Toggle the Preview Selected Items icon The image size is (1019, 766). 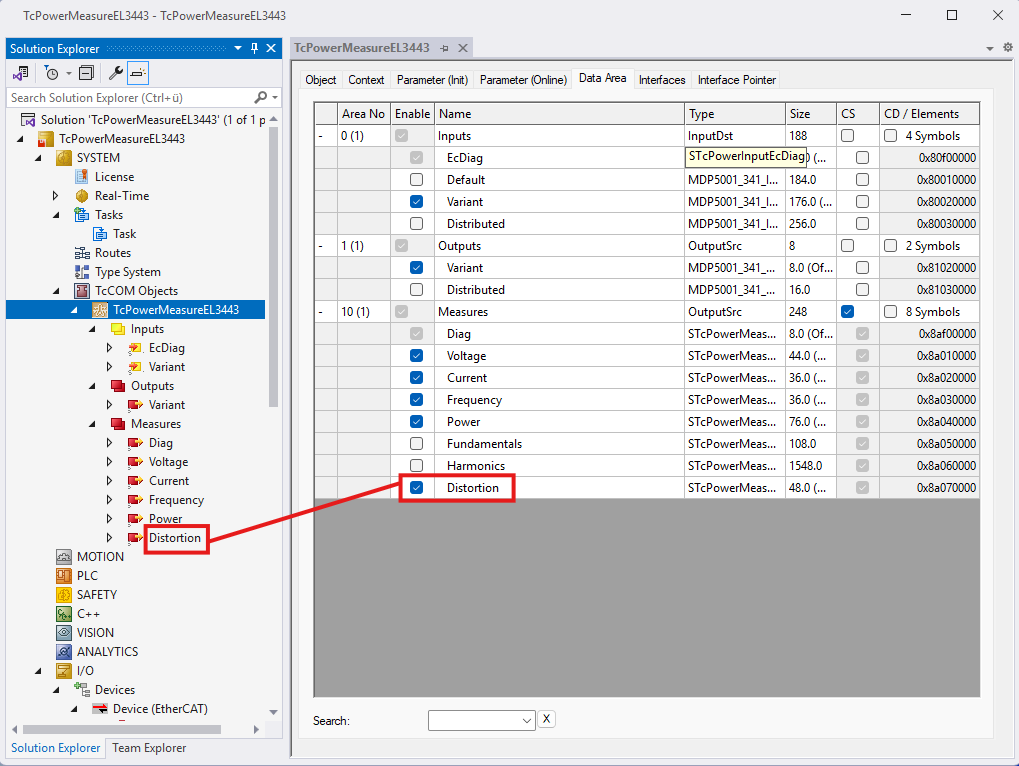tap(138, 73)
